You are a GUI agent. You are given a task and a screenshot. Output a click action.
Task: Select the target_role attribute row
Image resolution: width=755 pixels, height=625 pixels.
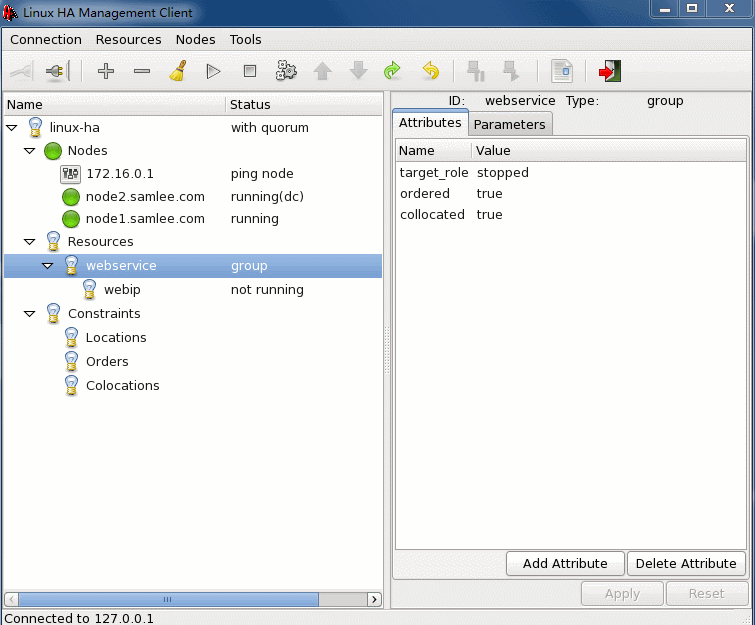(571, 172)
